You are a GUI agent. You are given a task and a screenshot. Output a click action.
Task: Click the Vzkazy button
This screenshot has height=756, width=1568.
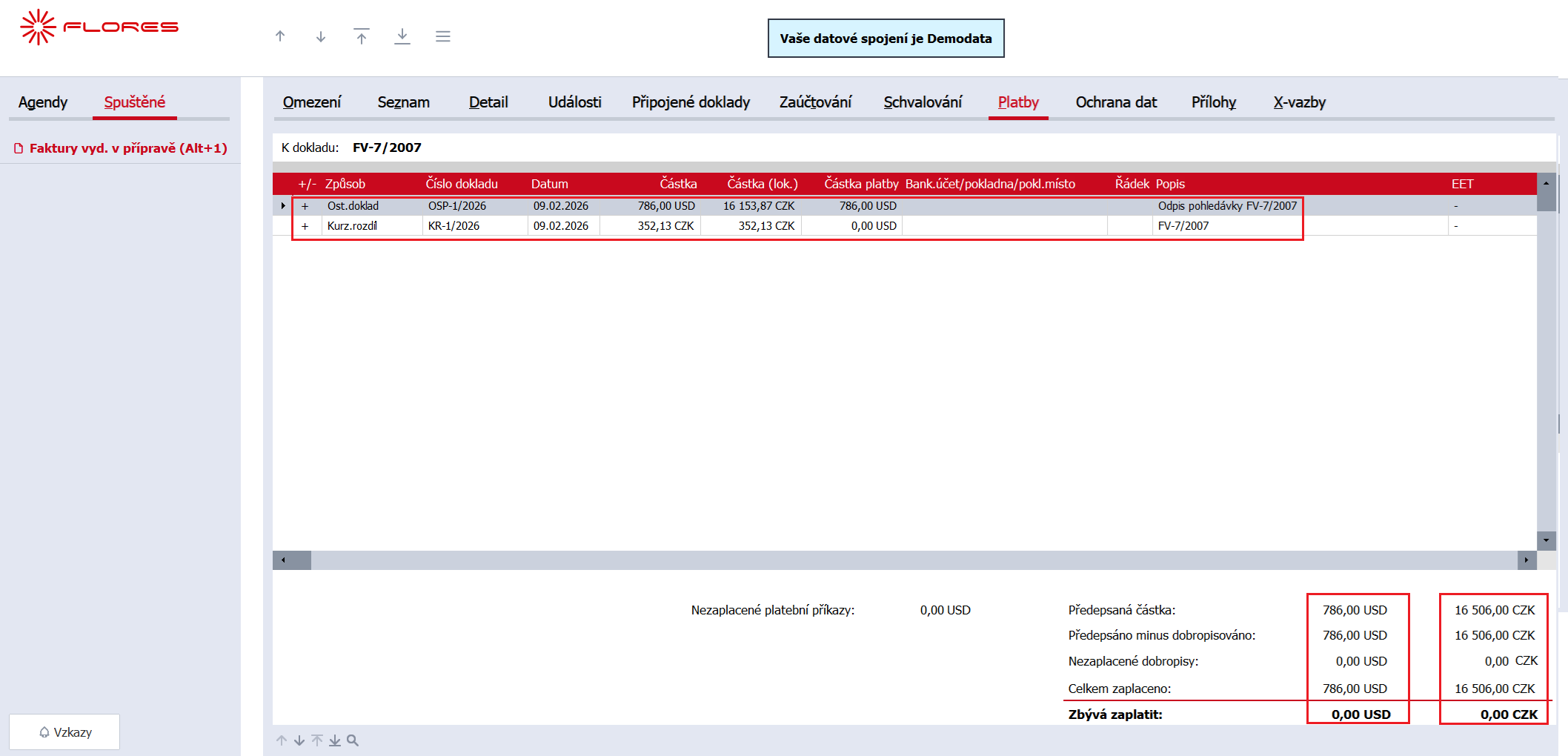(x=64, y=732)
